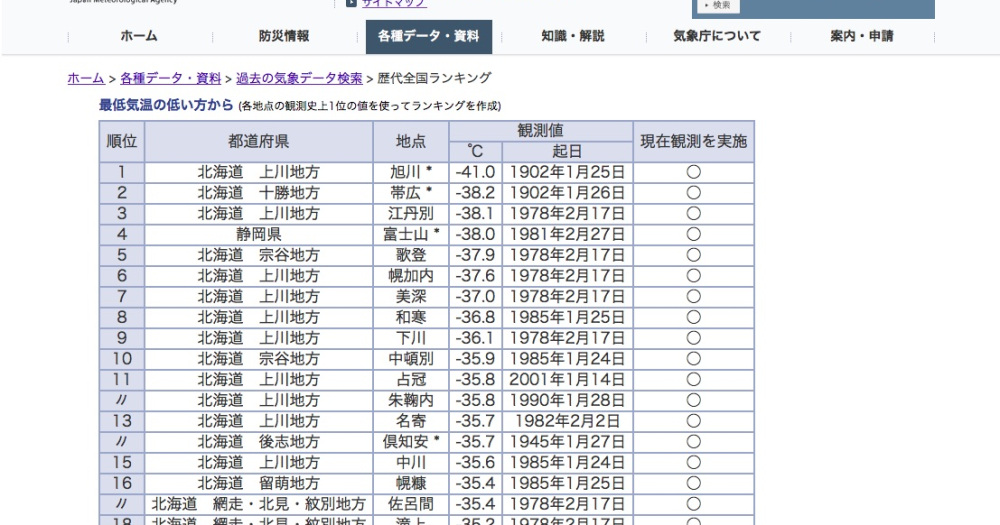Click the circle mark in 旭川 row
Image resolution: width=1000 pixels, height=525 pixels.
click(x=694, y=172)
